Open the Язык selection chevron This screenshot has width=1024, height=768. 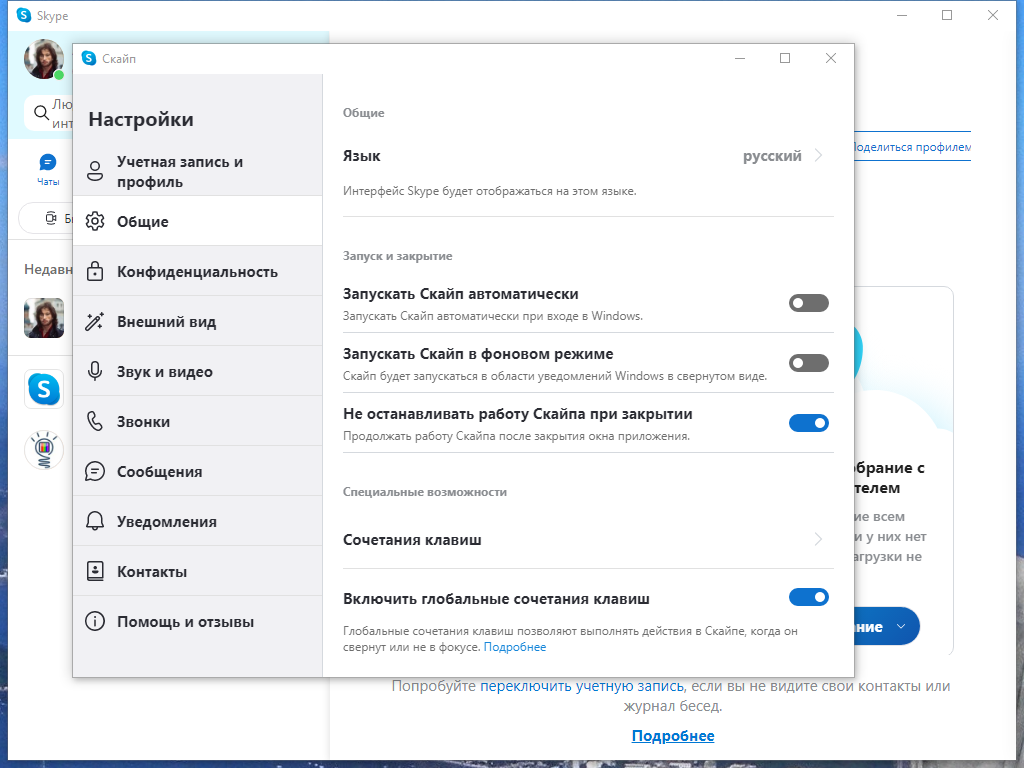818,156
